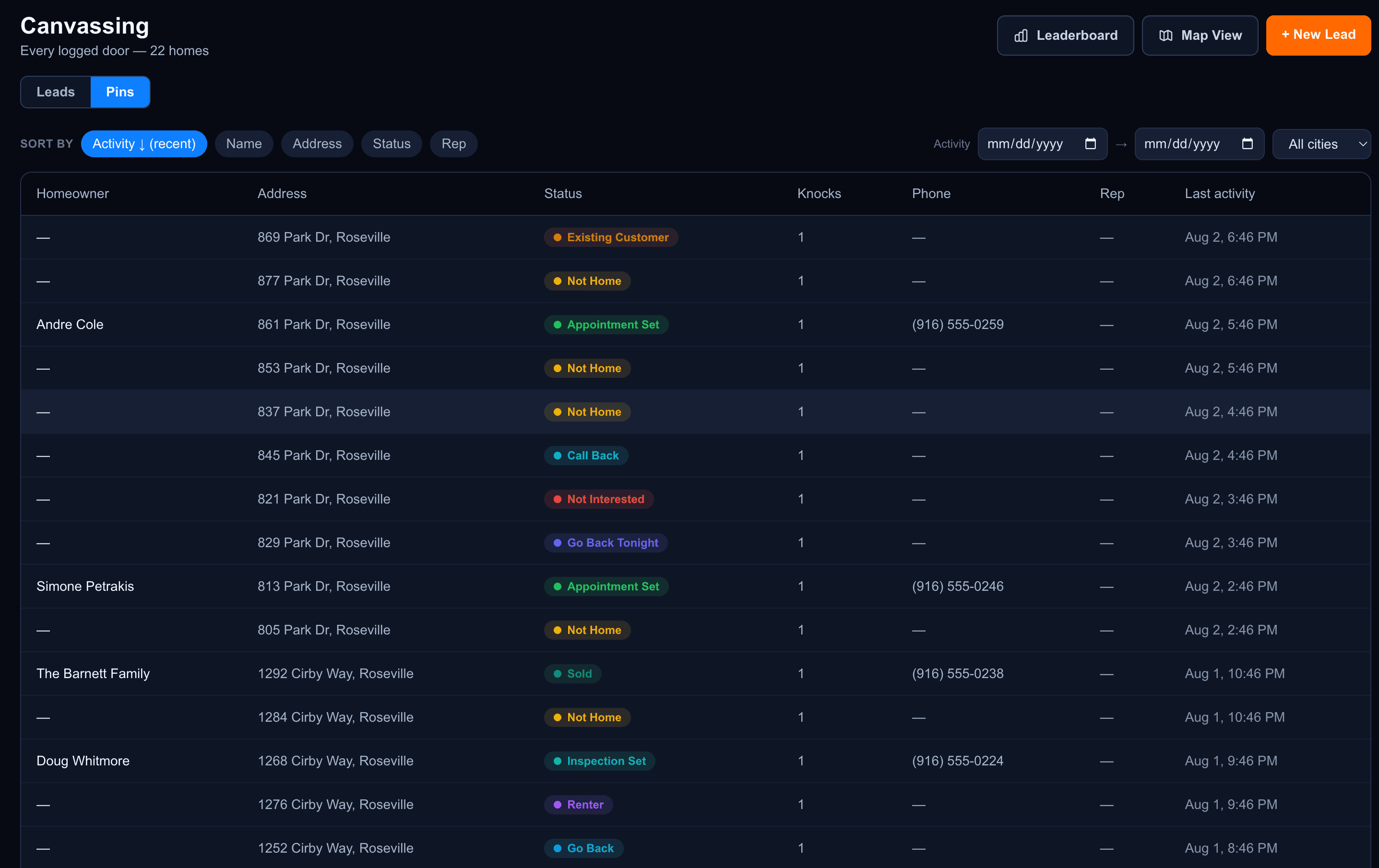Screen dimensions: 1379x868
Task: Click phone number (916) 555-0259
Action: point(958,325)
